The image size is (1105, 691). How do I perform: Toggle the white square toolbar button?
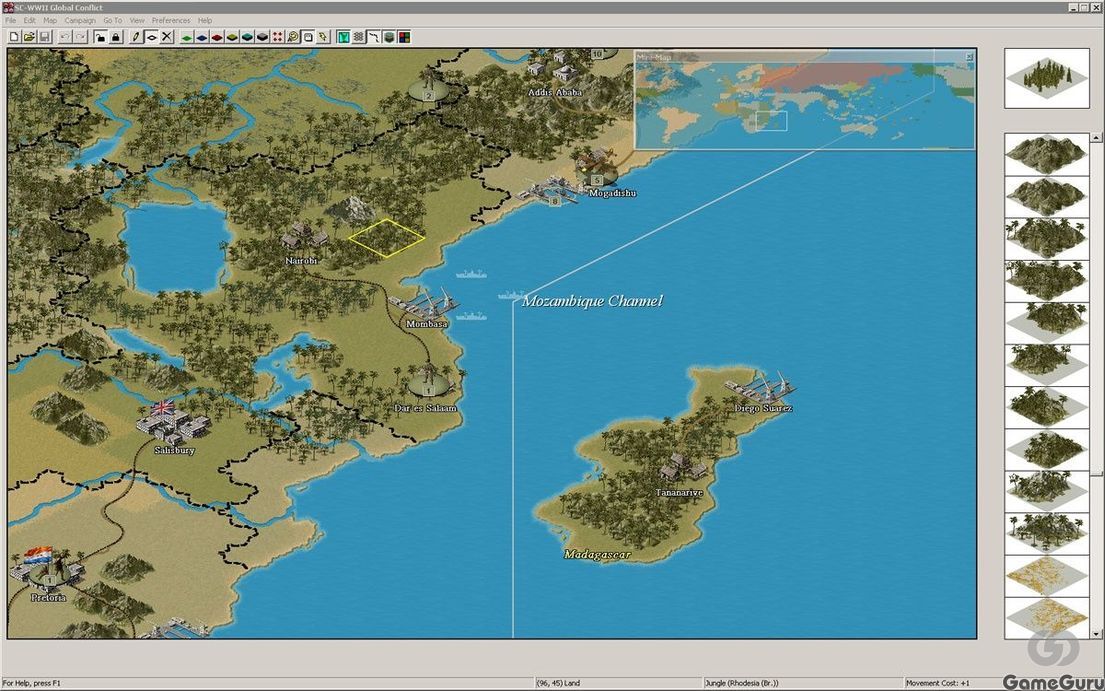click(308, 37)
